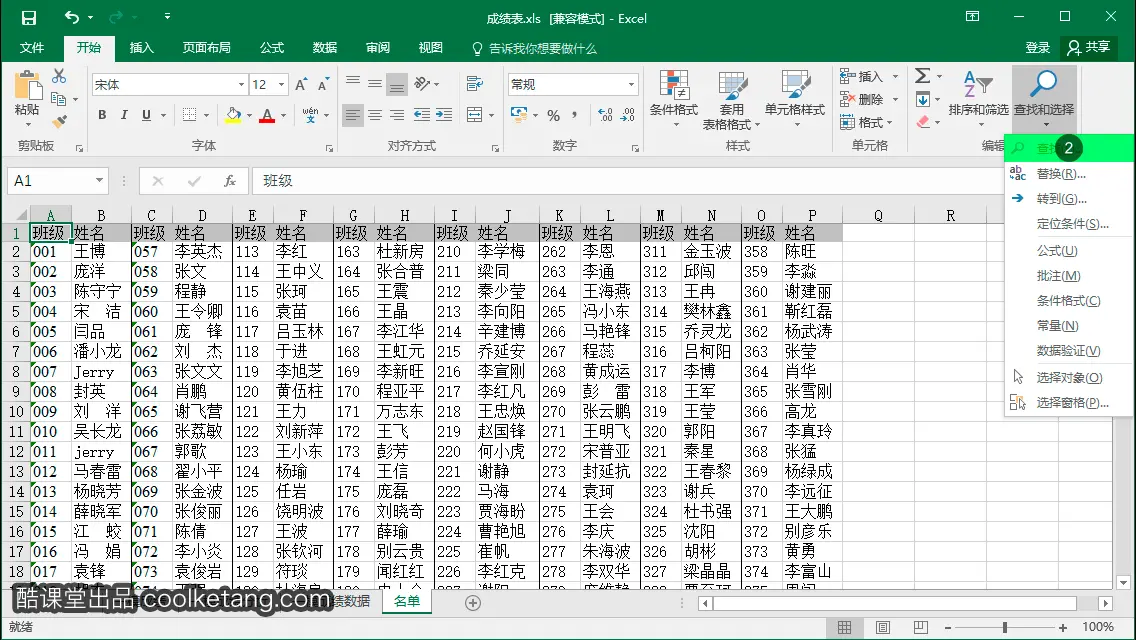Open Conditional Formatting 条件格式
The width and height of the screenshot is (1136, 640).
674,98
